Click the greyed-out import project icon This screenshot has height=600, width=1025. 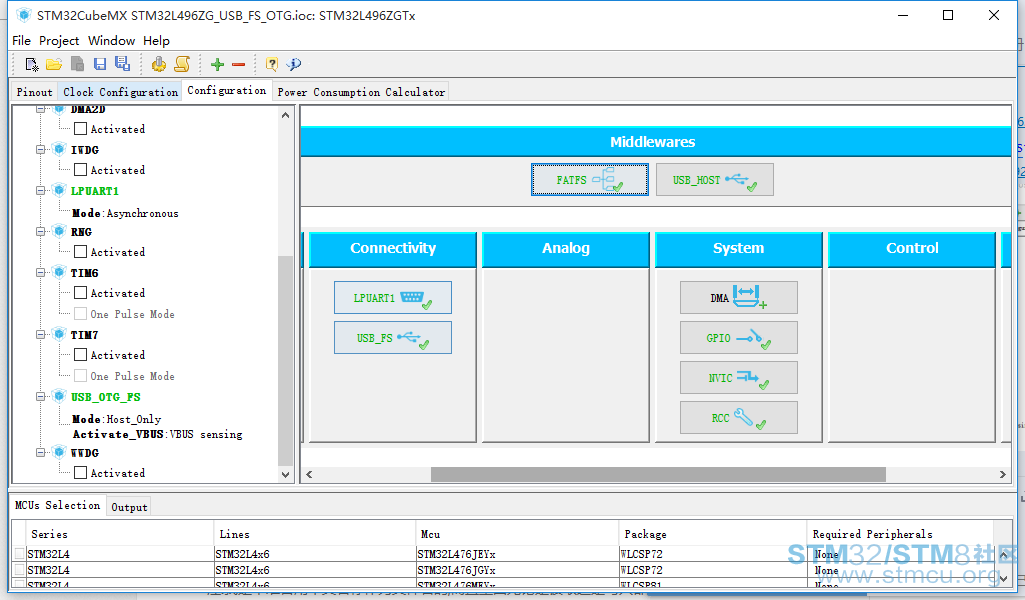pos(77,64)
